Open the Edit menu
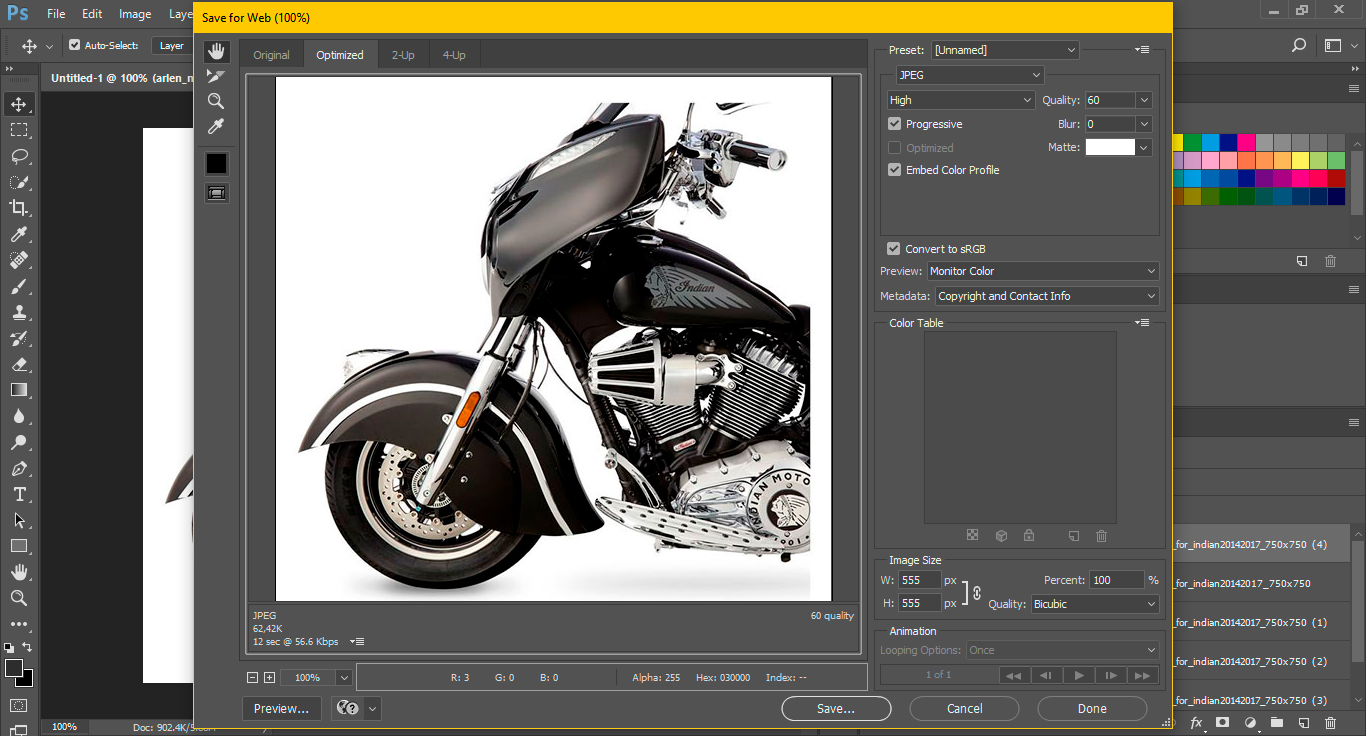Image resolution: width=1366 pixels, height=736 pixels. point(92,14)
